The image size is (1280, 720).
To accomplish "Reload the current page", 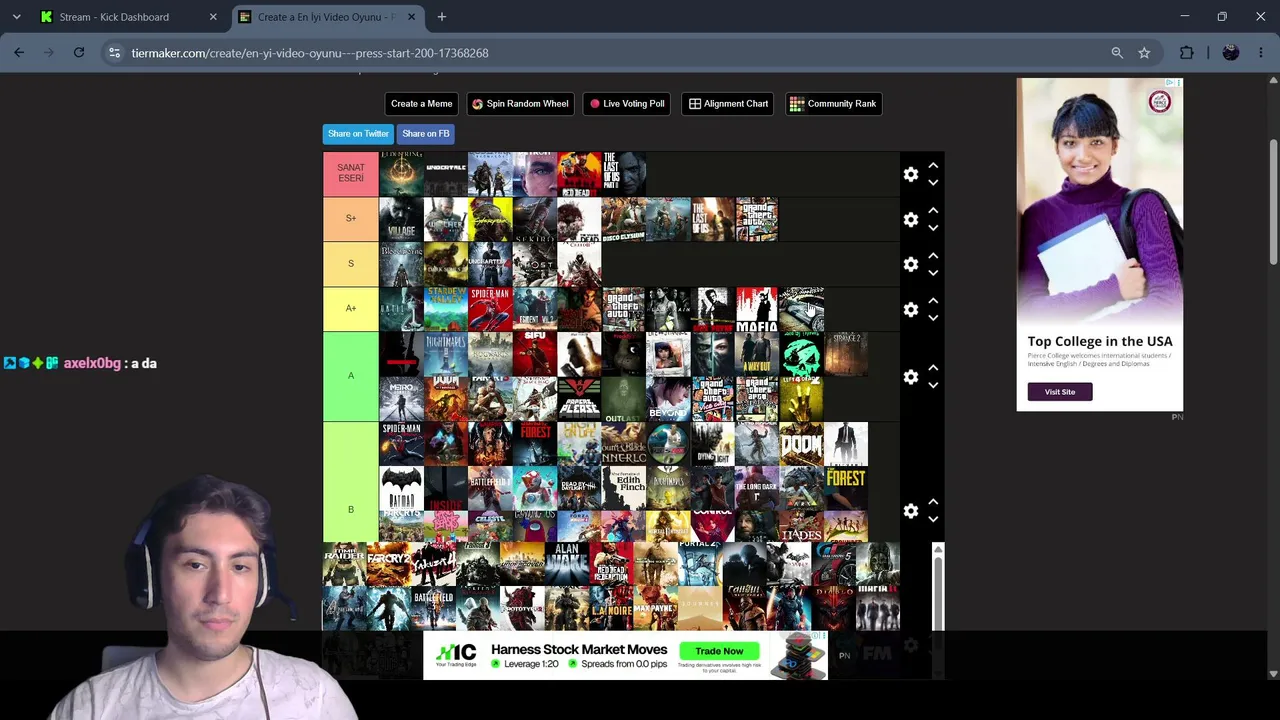I will click(x=79, y=53).
